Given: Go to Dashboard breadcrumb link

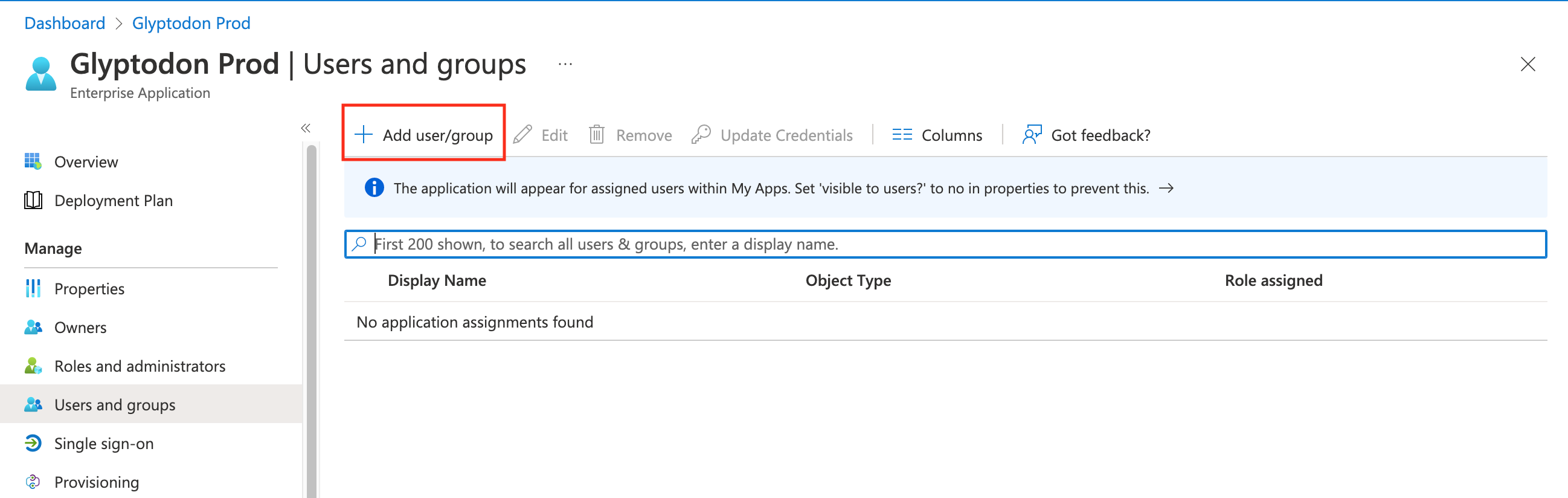Looking at the screenshot, I should [x=65, y=23].
